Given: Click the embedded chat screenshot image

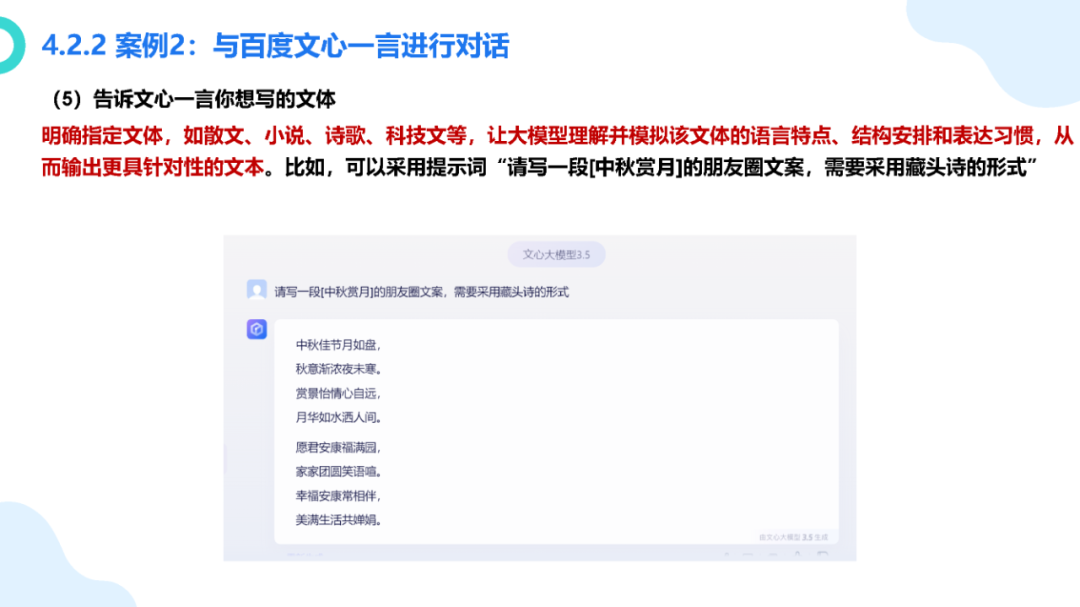Looking at the screenshot, I should (x=539, y=398).
